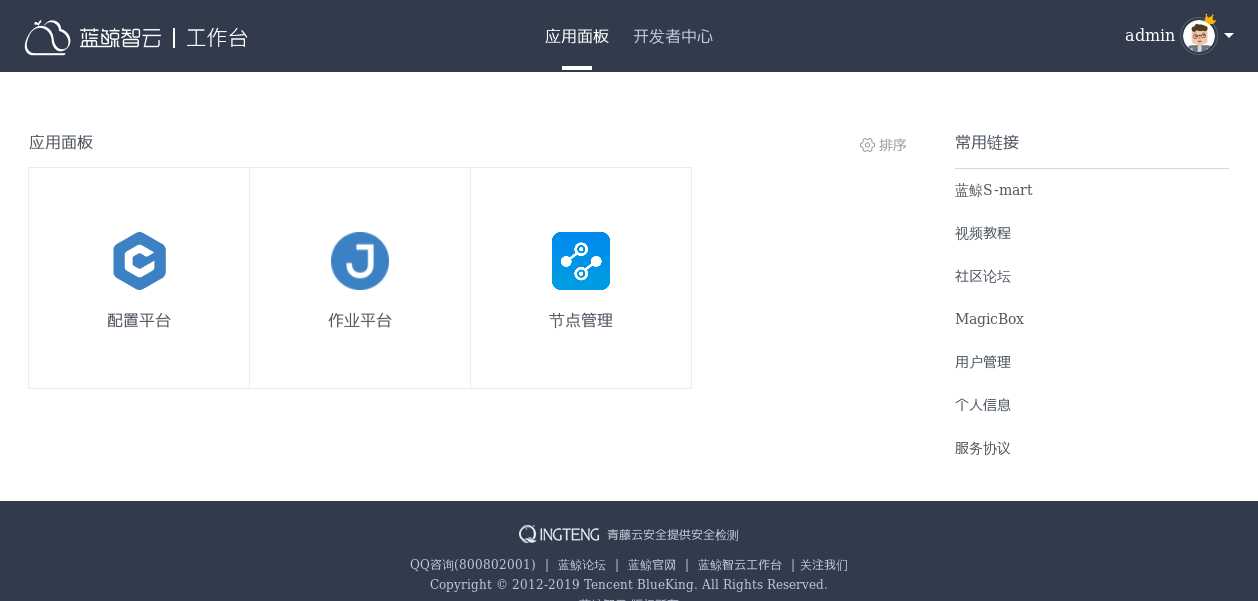1258x601 pixels.
Task: Open the 节点管理 node icon
Action: (581, 261)
